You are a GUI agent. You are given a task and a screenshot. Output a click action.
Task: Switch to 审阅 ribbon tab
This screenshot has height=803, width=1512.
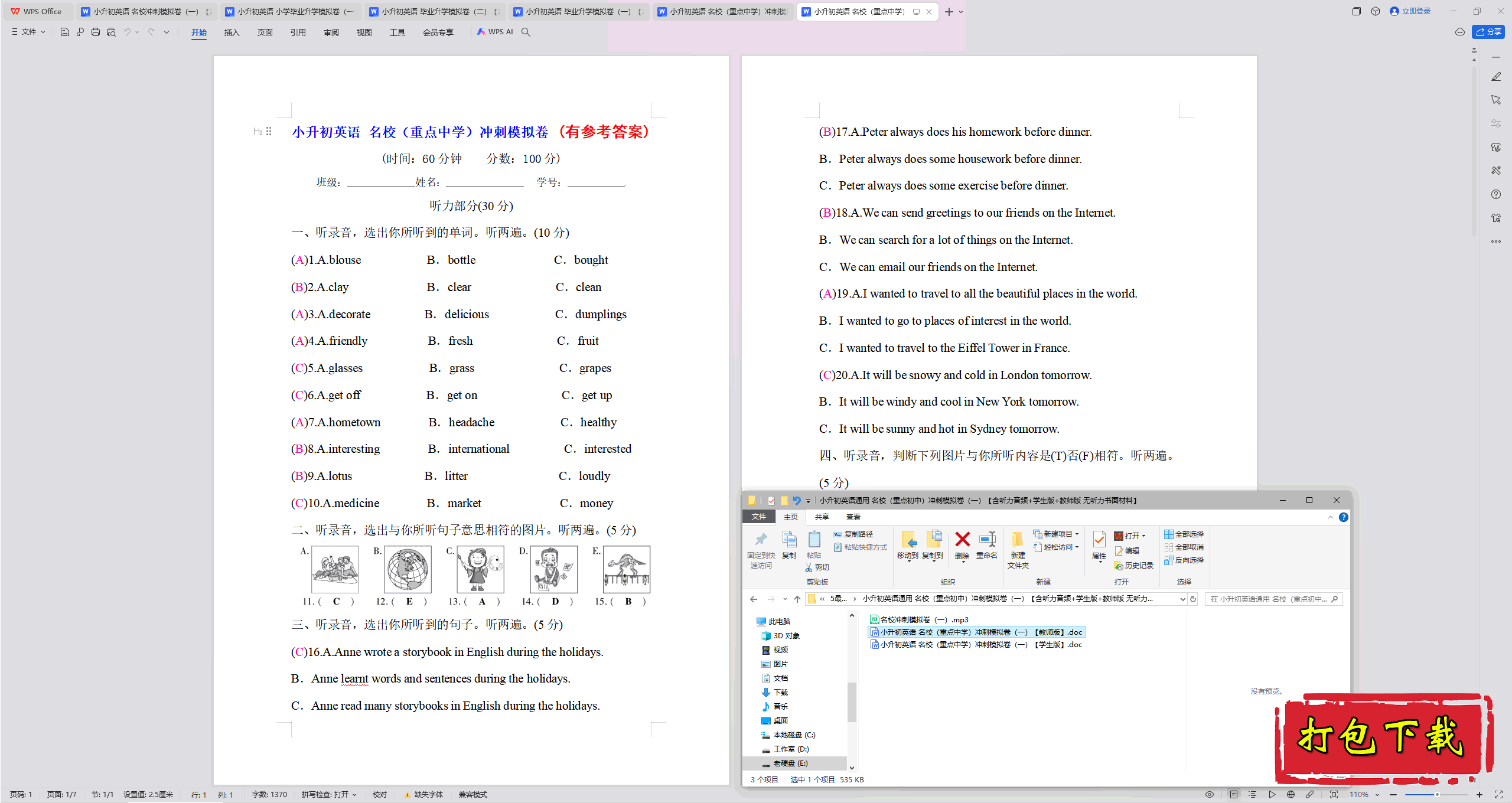point(331,32)
